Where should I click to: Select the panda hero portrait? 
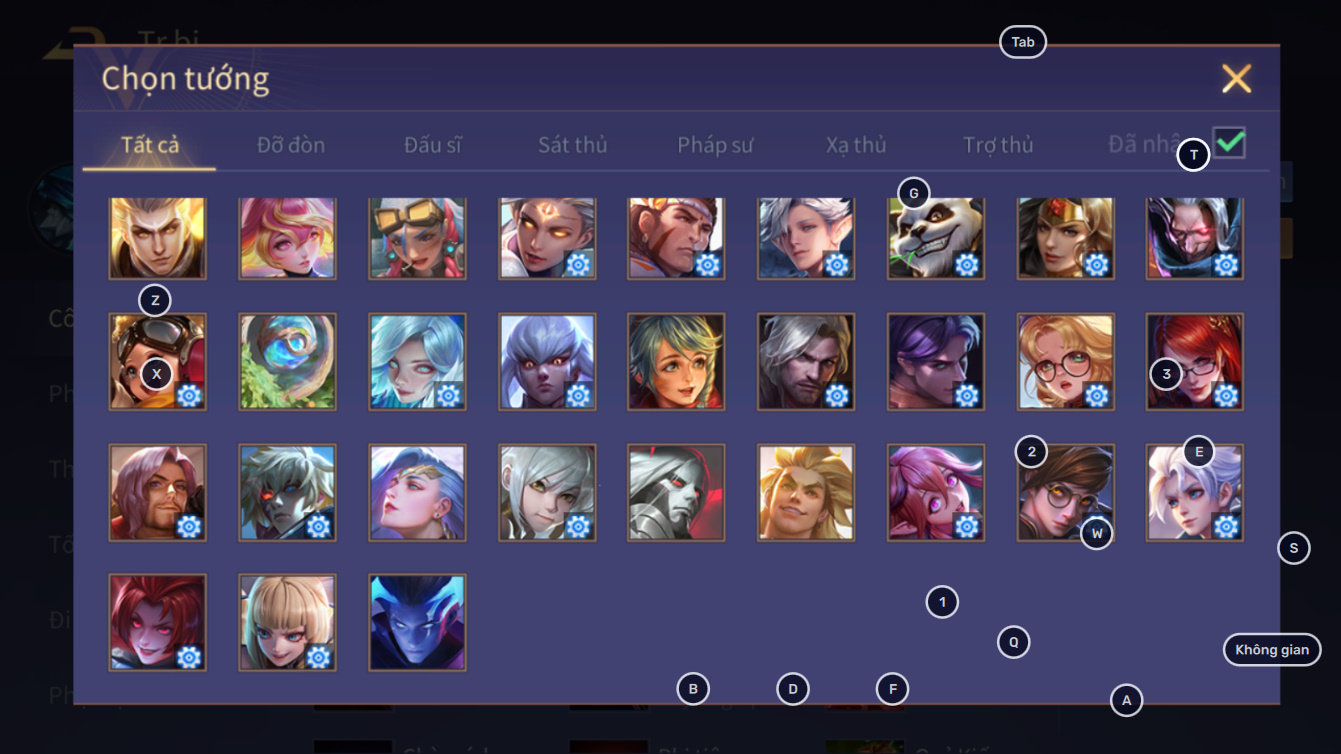point(936,238)
